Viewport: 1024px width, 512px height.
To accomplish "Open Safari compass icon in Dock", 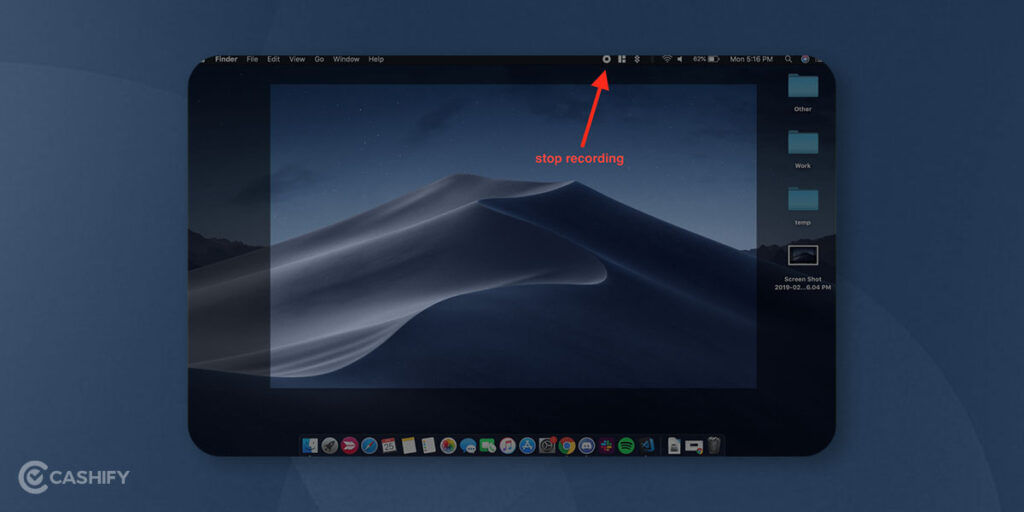I will click(x=369, y=445).
